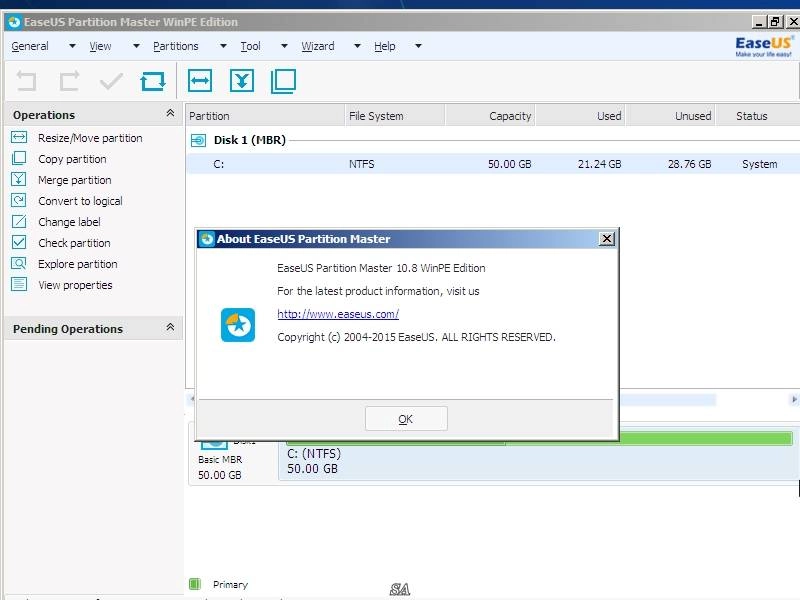Click the Disk 1 (MBR) disk icon
The width and height of the screenshot is (800, 600).
[198, 140]
